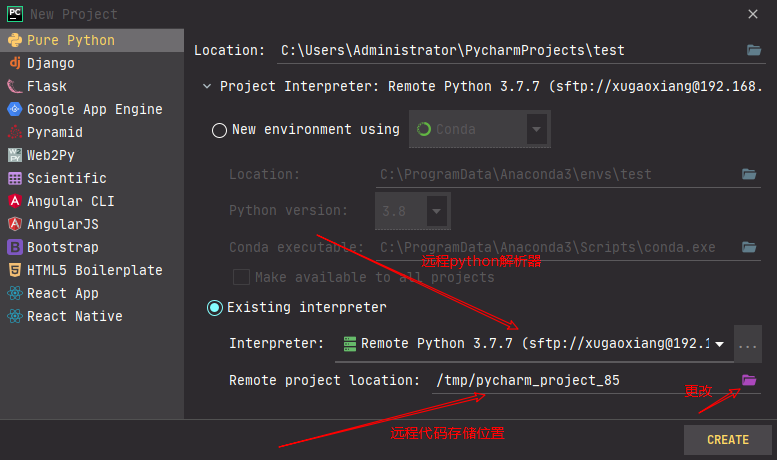
Task: Collapse the Project Interpreter section
Action: tap(207, 86)
